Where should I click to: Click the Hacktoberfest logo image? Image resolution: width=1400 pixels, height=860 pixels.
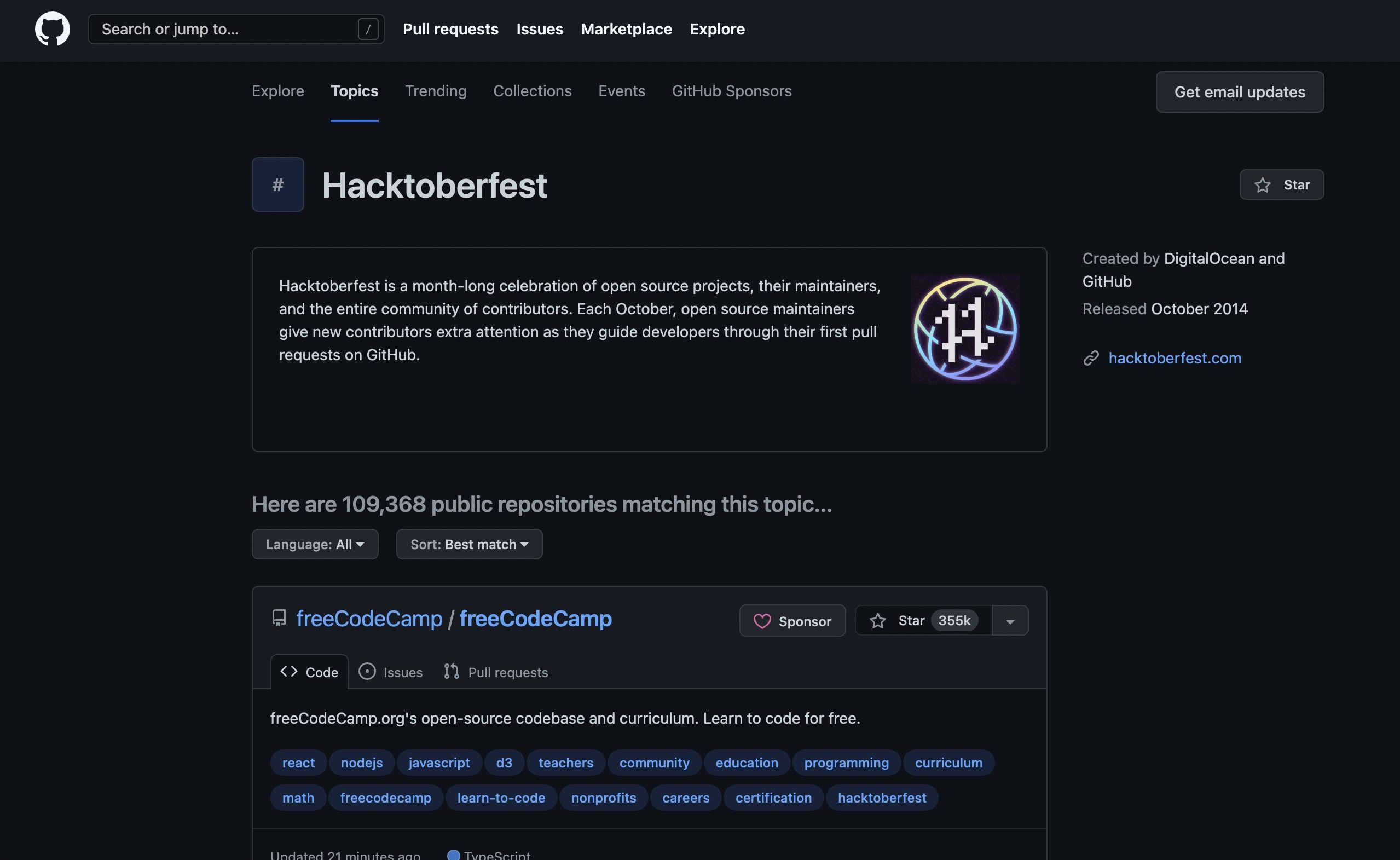click(x=965, y=329)
